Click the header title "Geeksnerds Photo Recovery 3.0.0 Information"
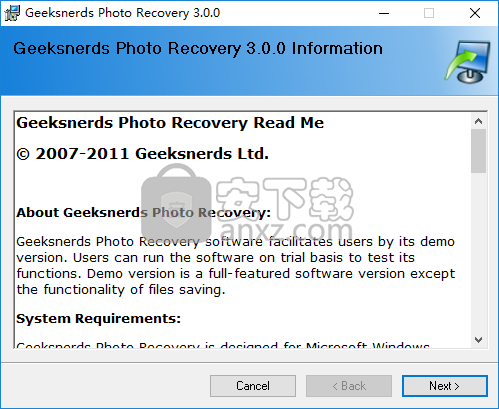Screen dimensions: 499x409 (x=198, y=48)
